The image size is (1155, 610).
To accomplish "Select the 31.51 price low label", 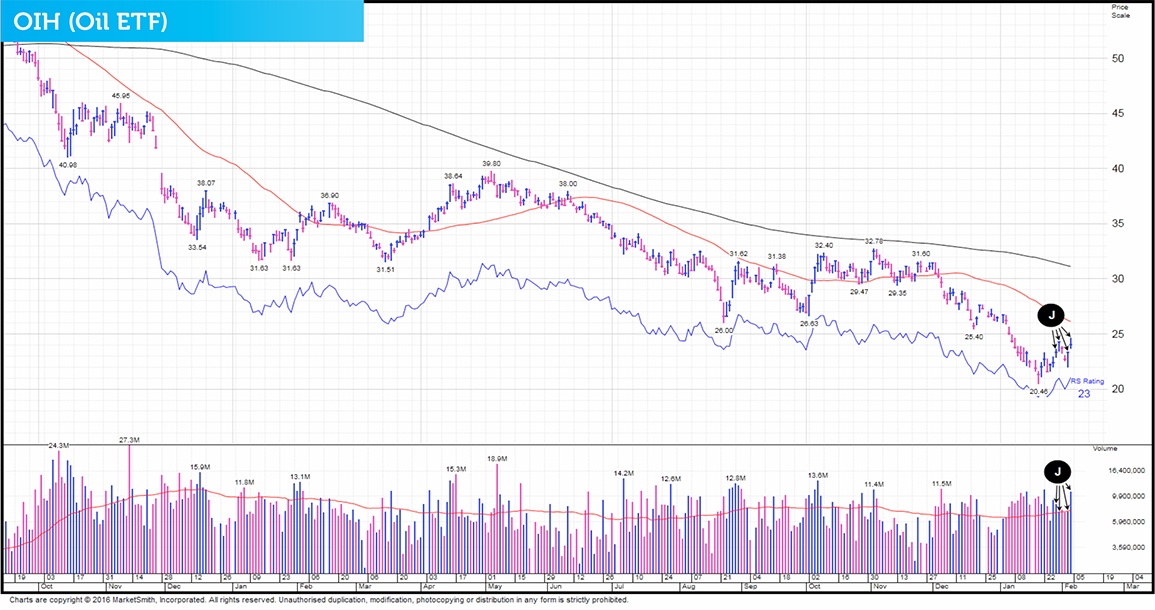I will pos(385,270).
